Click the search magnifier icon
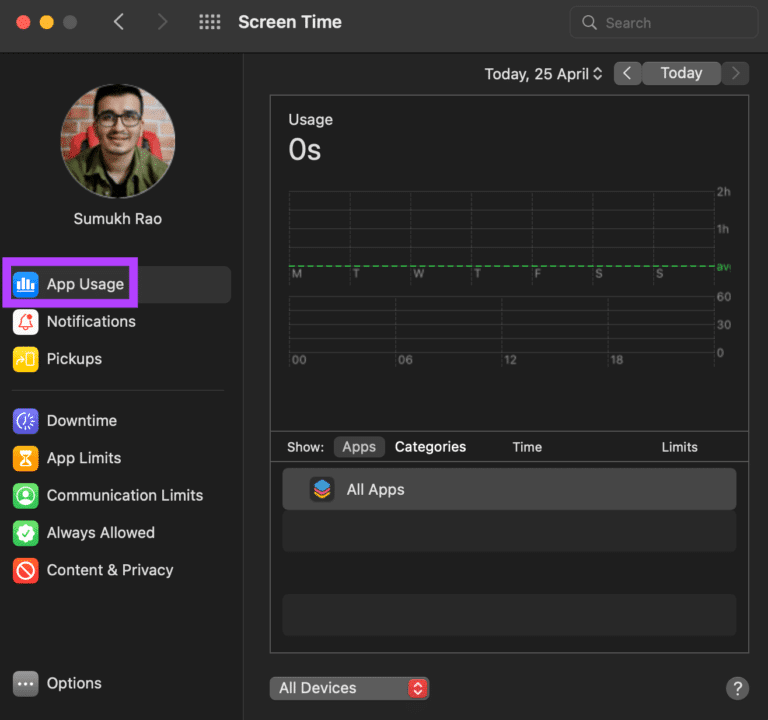Screen dimensions: 768x720 (x=589, y=23)
